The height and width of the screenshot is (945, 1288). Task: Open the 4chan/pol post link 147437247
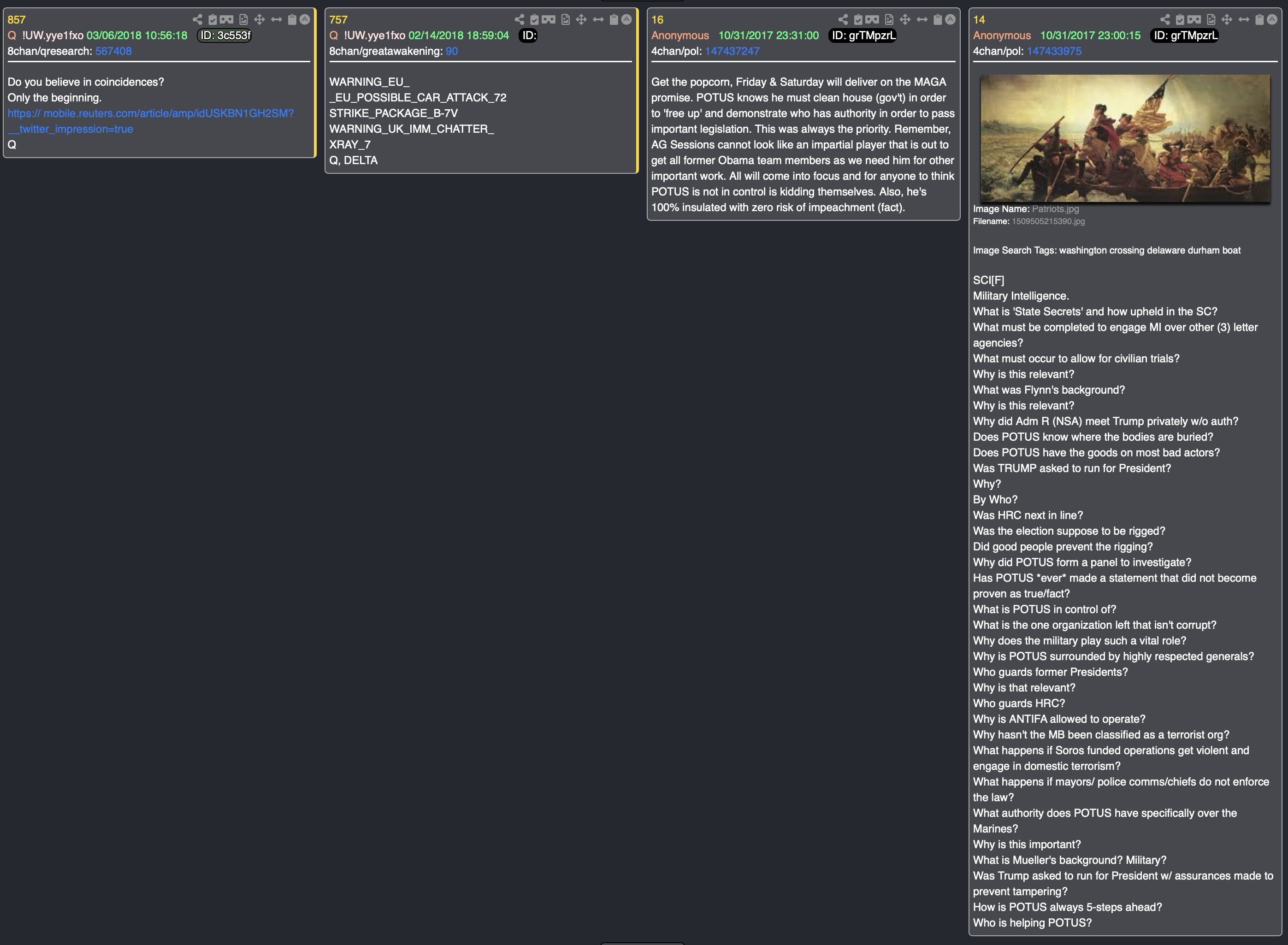(x=732, y=51)
